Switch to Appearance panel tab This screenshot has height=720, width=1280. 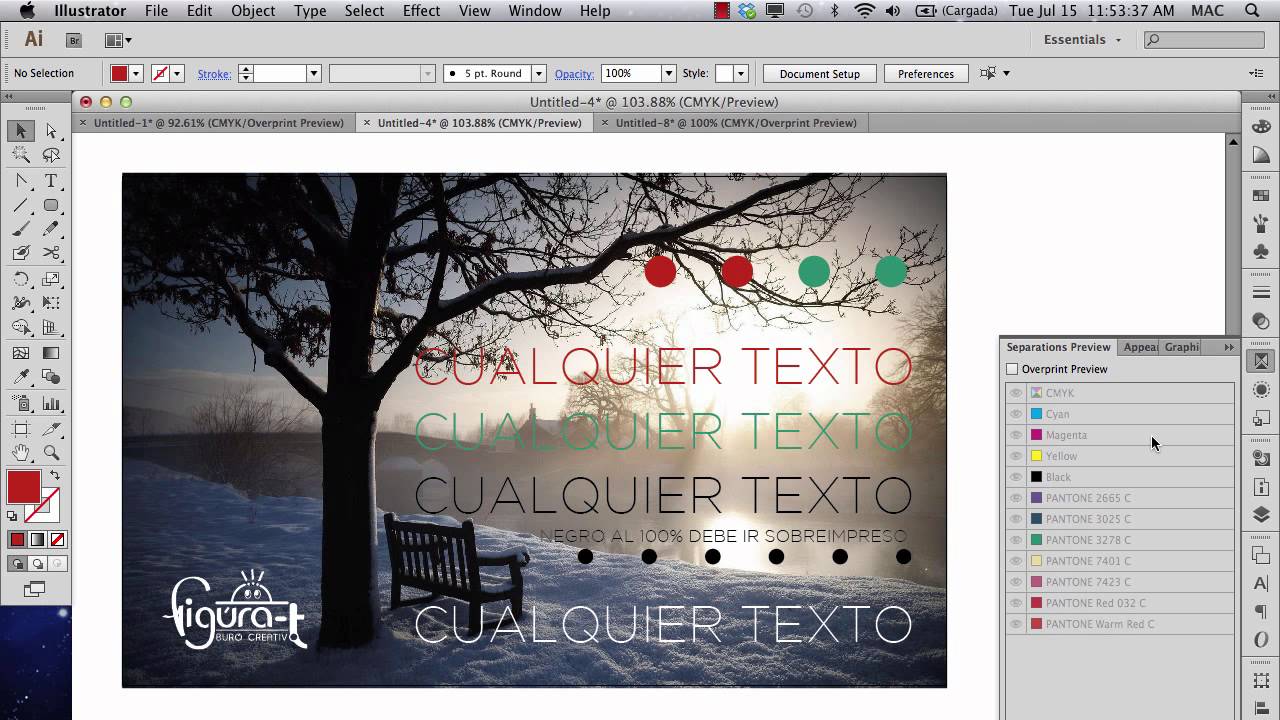coord(1140,347)
